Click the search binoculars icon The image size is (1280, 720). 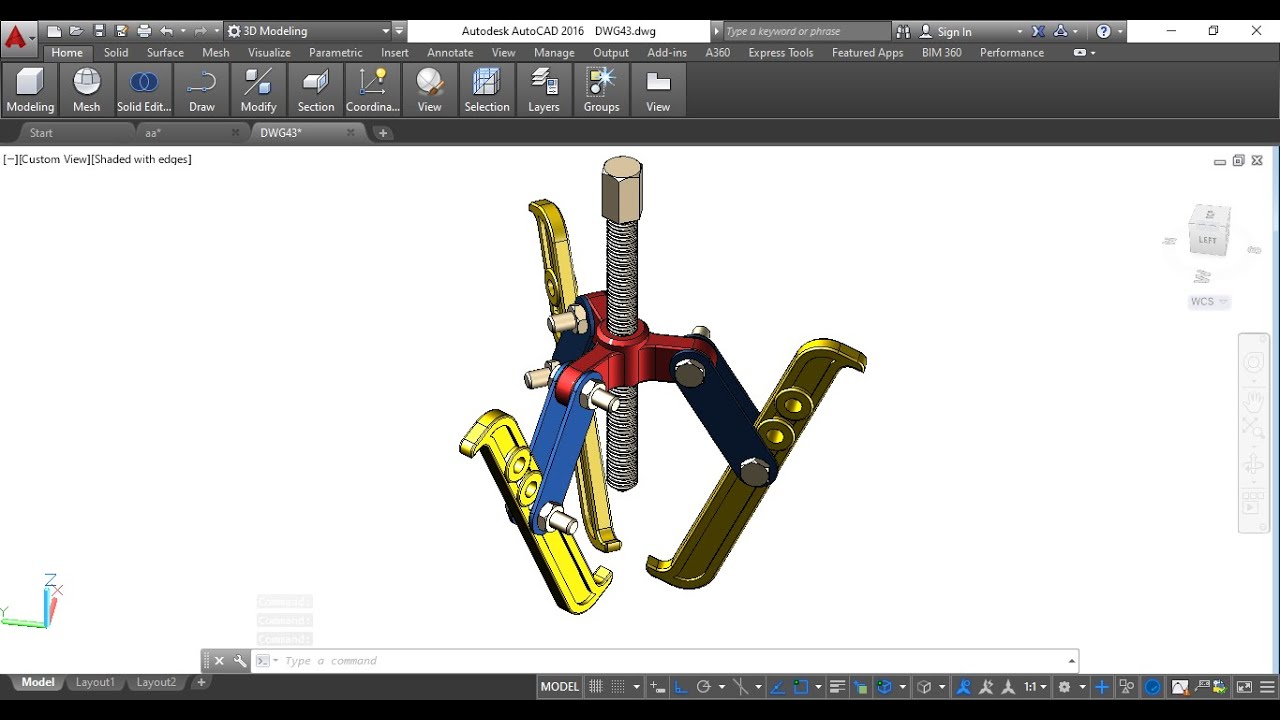click(x=903, y=31)
